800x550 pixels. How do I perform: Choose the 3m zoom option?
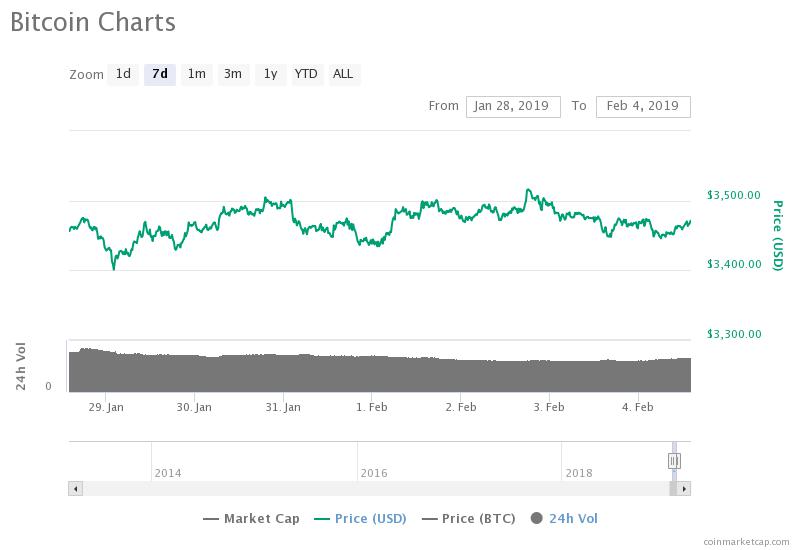pos(233,74)
